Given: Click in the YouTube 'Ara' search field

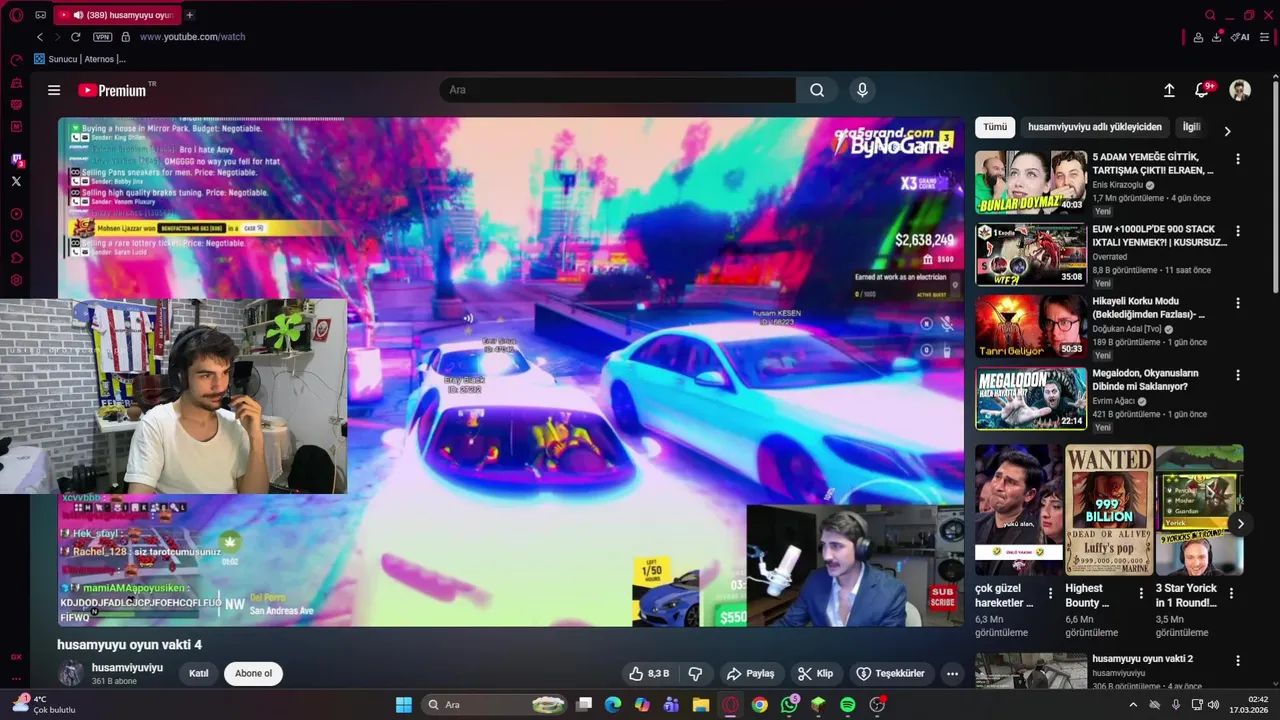Looking at the screenshot, I should tap(617, 90).
